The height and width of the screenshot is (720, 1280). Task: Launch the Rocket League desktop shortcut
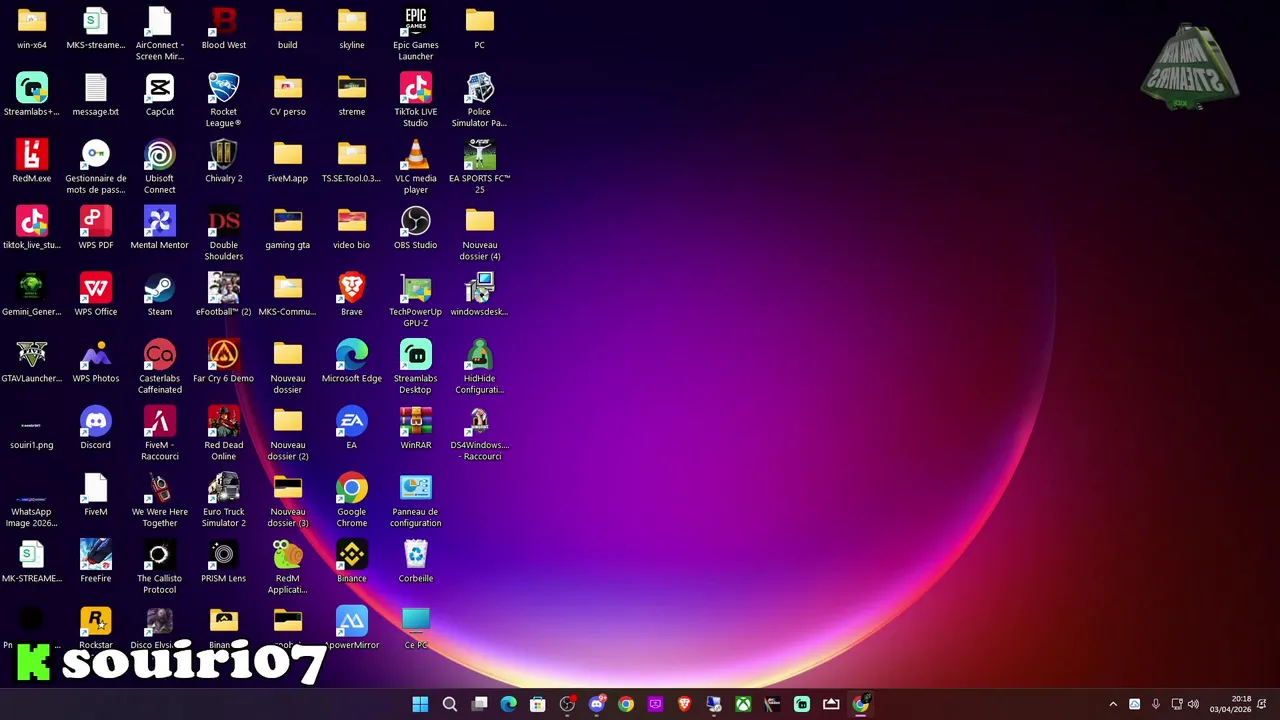tap(224, 100)
